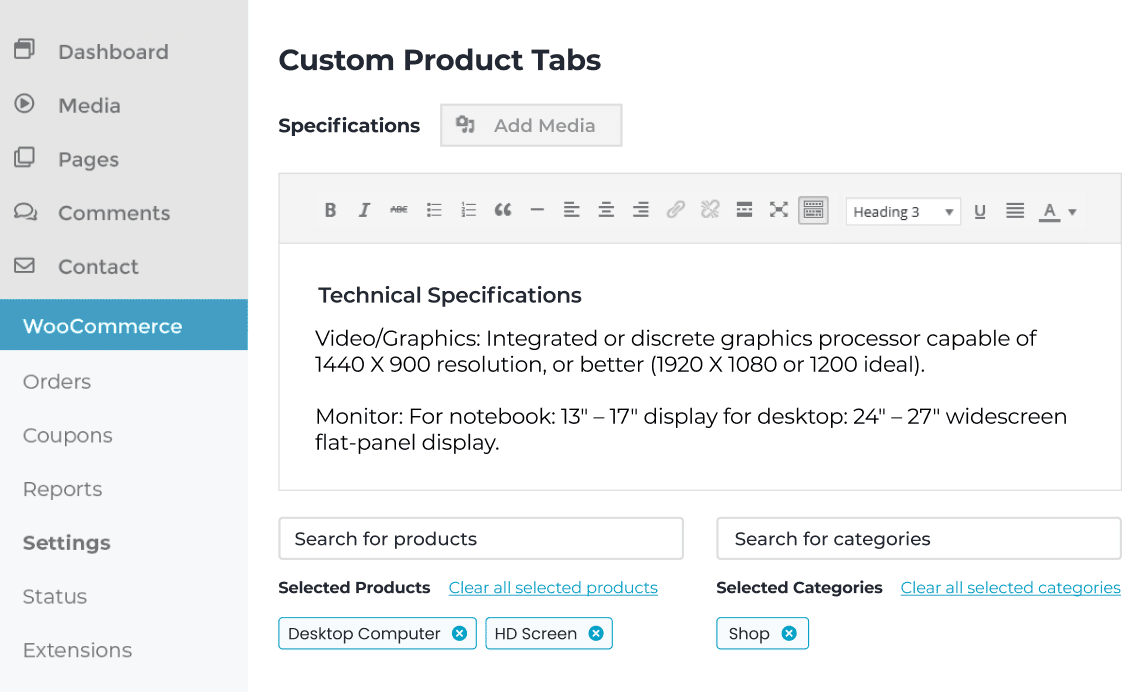This screenshot has width=1140, height=692.
Task: Toggle fullscreen editing mode
Action: [x=779, y=210]
